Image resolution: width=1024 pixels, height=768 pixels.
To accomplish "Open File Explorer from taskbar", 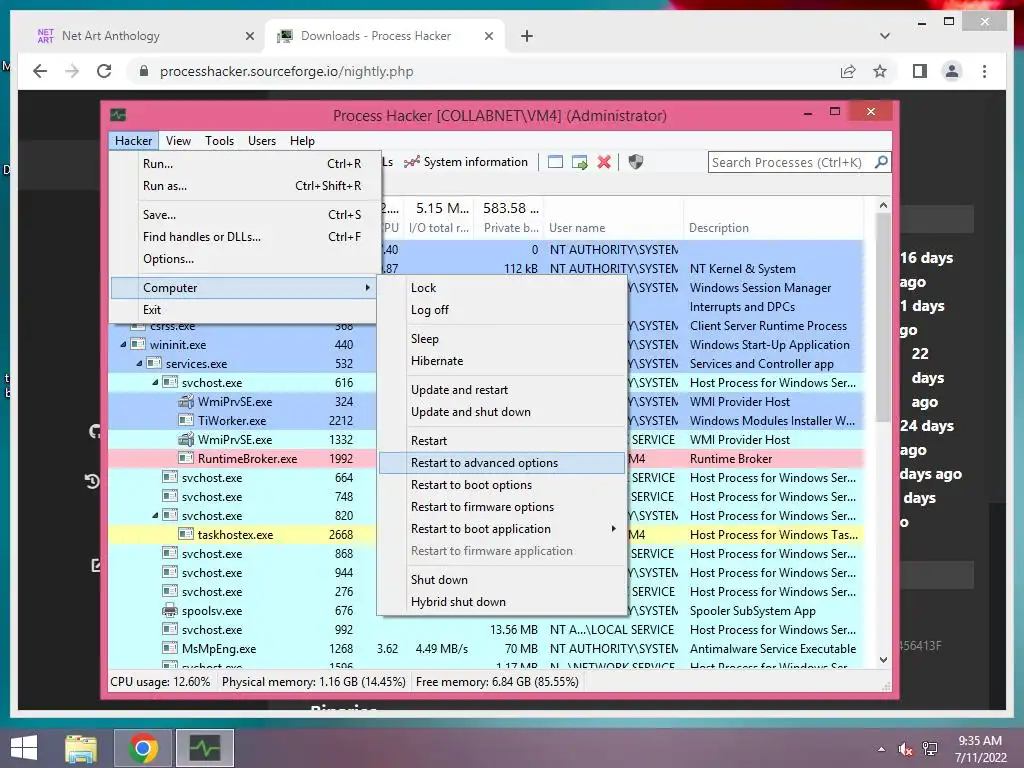I will 81,748.
